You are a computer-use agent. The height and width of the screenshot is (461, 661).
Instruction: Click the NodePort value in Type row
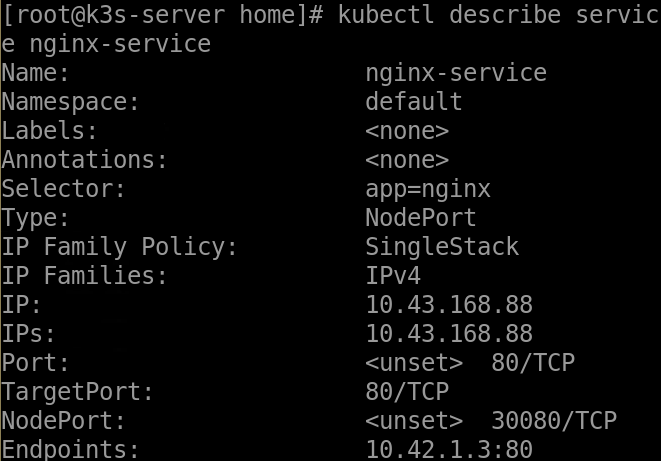point(420,218)
